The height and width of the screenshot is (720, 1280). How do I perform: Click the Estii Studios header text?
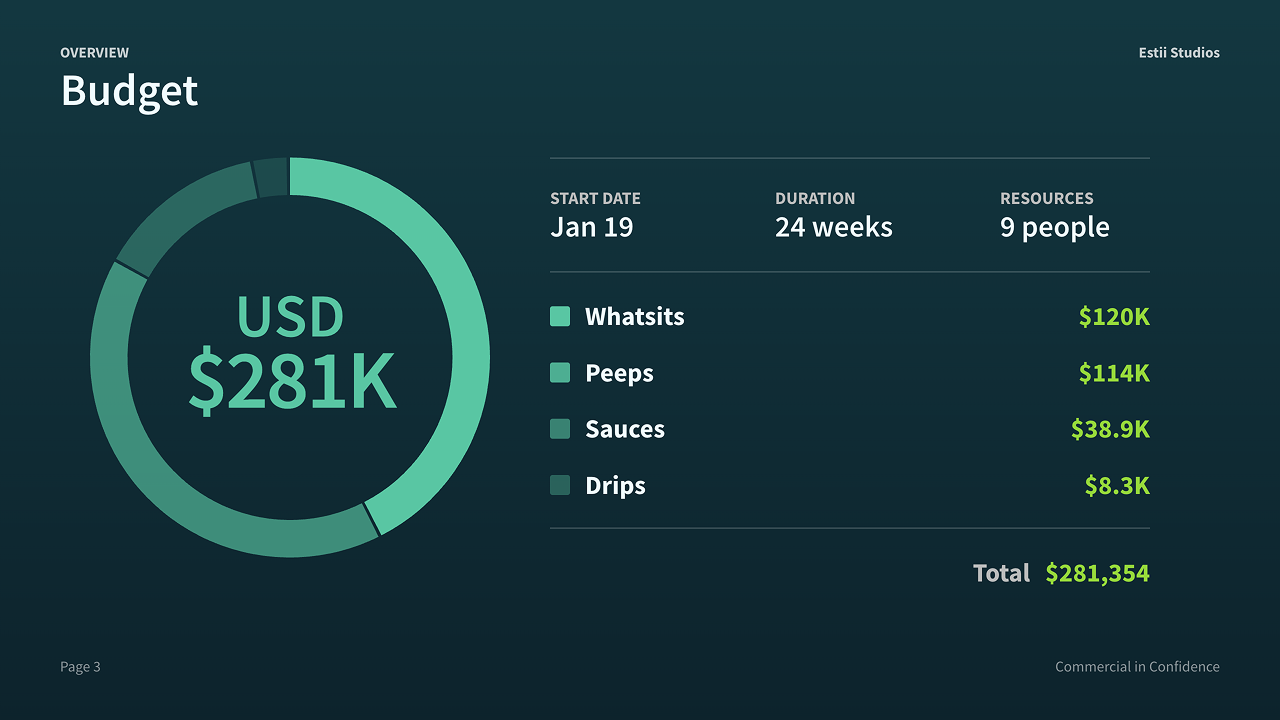[1178, 53]
